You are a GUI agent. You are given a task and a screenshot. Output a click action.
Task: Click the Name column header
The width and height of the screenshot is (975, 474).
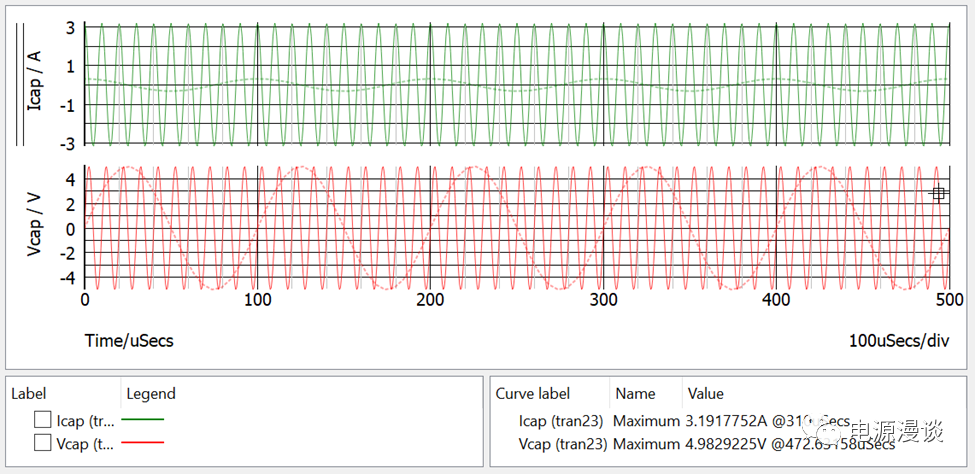(x=635, y=394)
